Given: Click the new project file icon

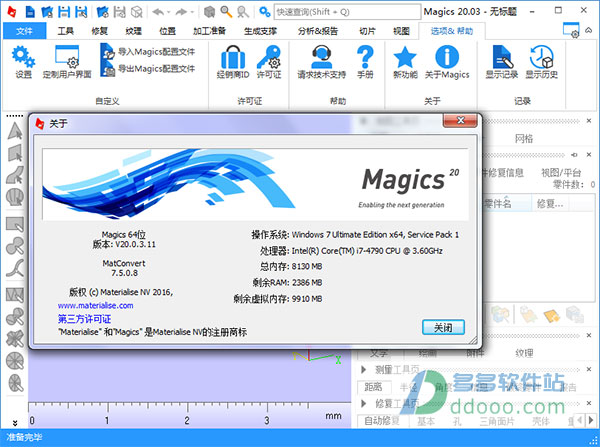Looking at the screenshot, I should 30,12.
